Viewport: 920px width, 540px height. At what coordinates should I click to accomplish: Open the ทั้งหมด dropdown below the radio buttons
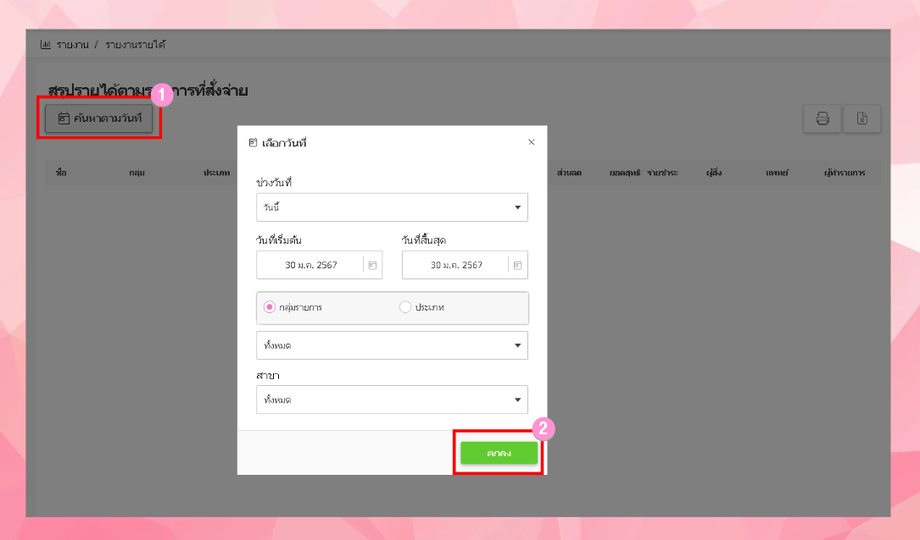(x=392, y=345)
